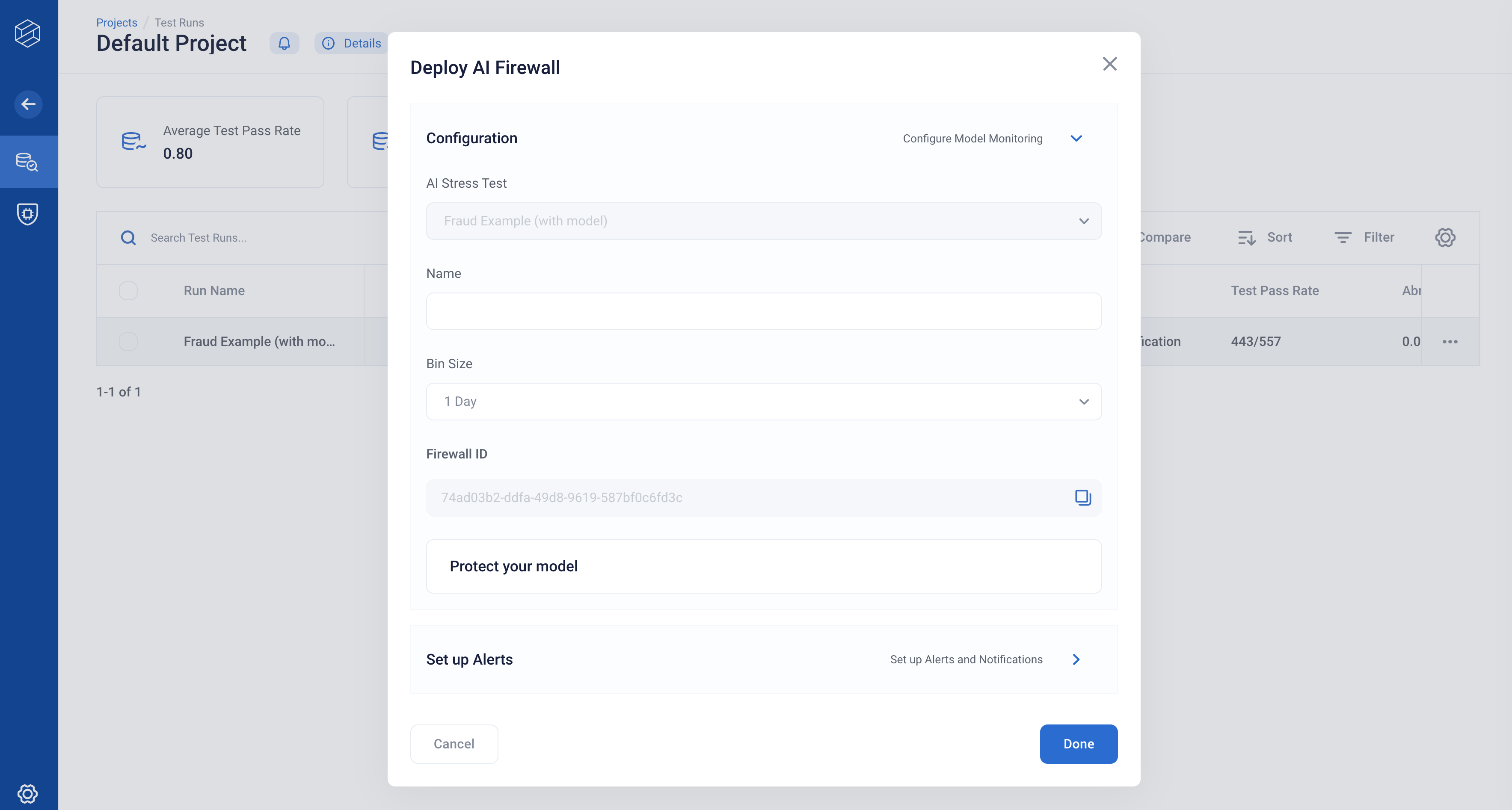Open the AI Firewall shield sidebar icon
This screenshot has width=1512, height=810.
tap(27, 214)
